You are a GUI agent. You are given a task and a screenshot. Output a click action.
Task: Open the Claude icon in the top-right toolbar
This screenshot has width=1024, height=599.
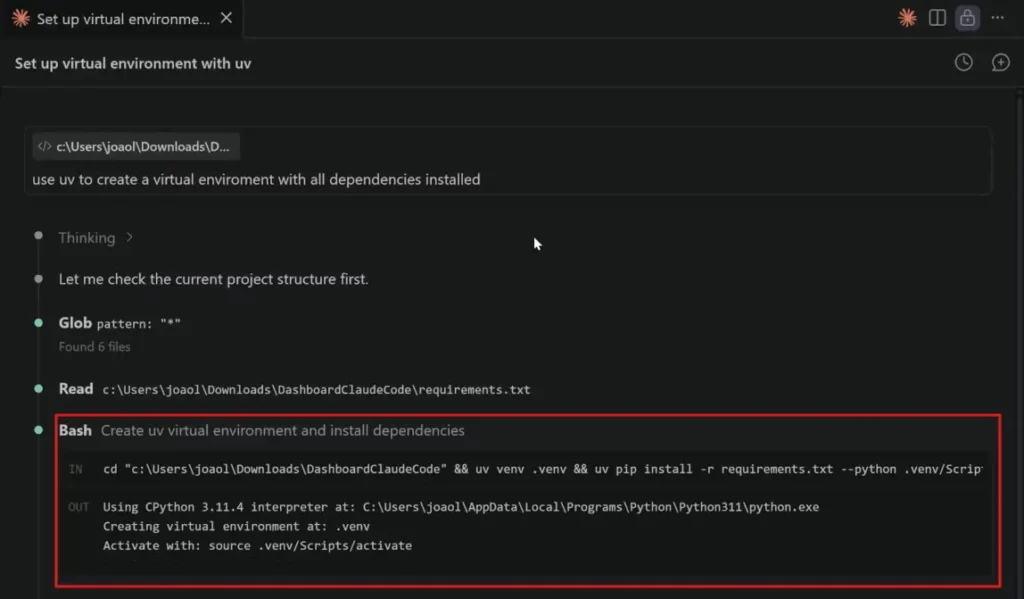click(907, 18)
